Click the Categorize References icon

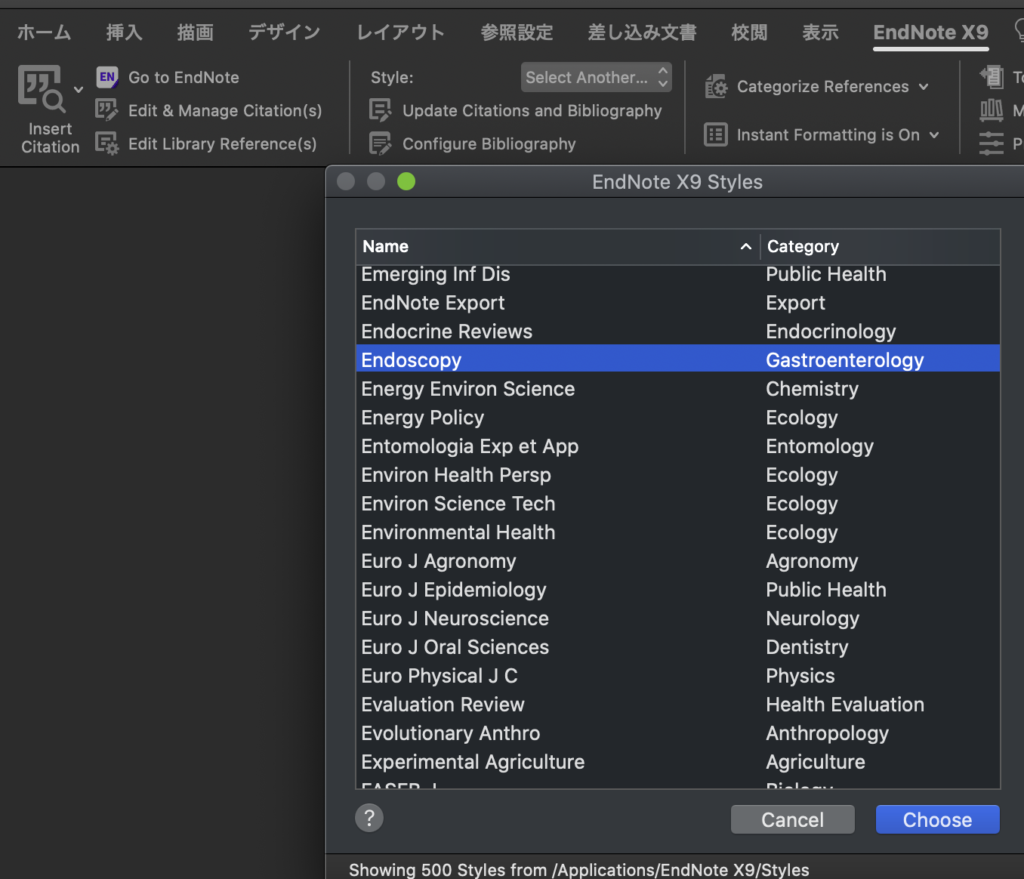(x=716, y=86)
